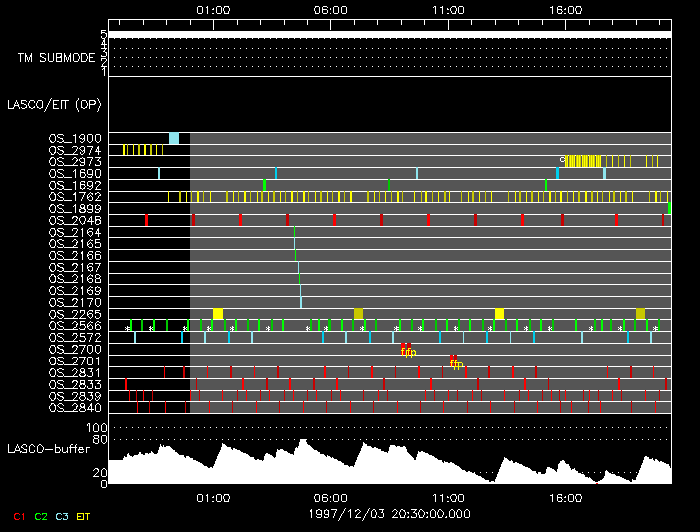Click the TM SUBMODE label
This screenshot has width=700, height=532.
coord(56,58)
